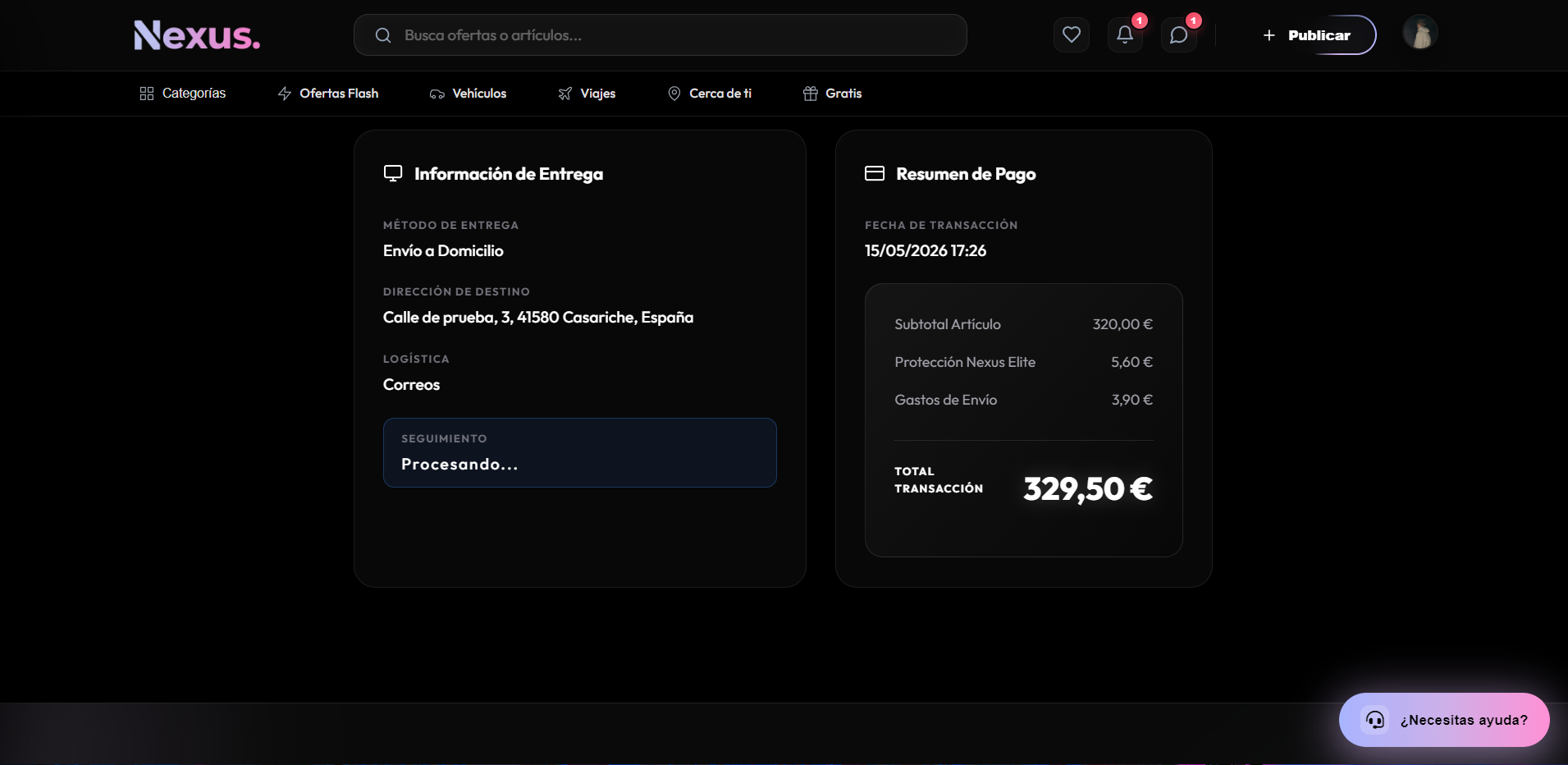Click the gift icon beside Gratis
Image resolution: width=1568 pixels, height=765 pixels.
[811, 94]
